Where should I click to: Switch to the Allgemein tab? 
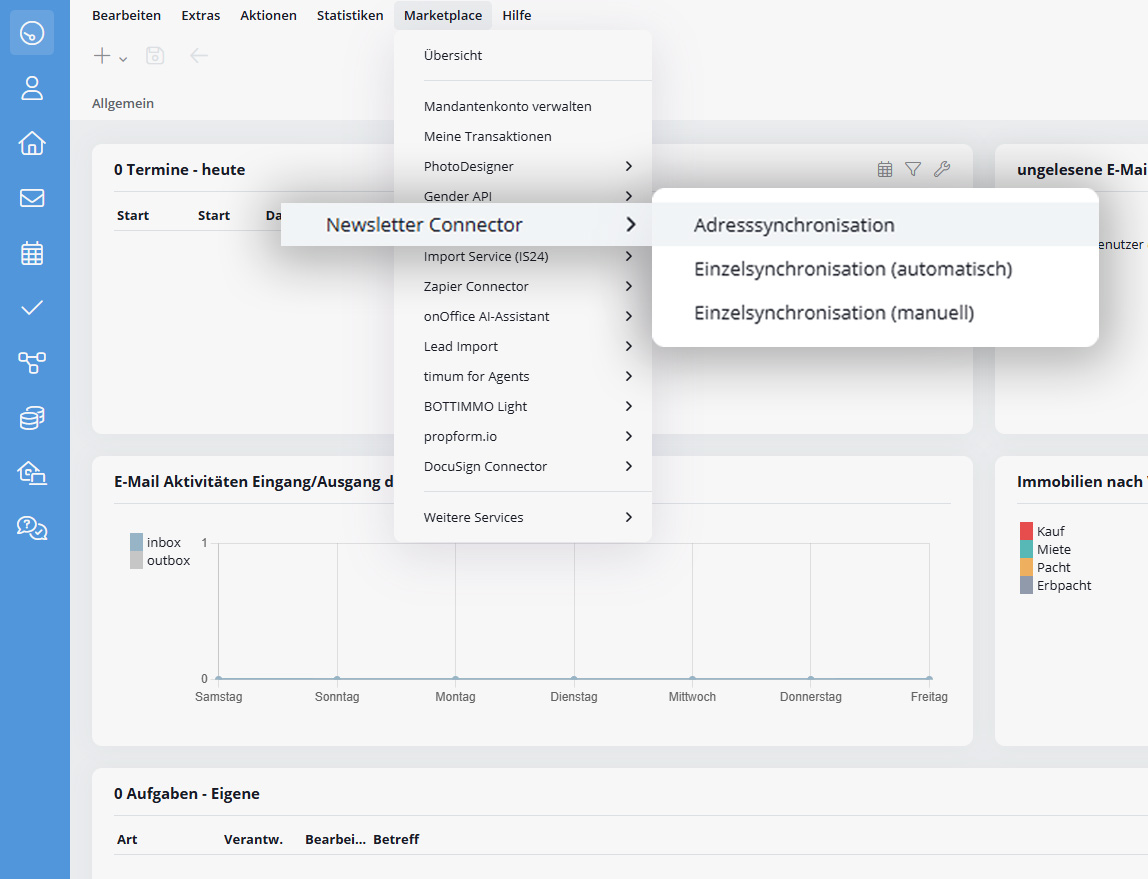pos(123,103)
